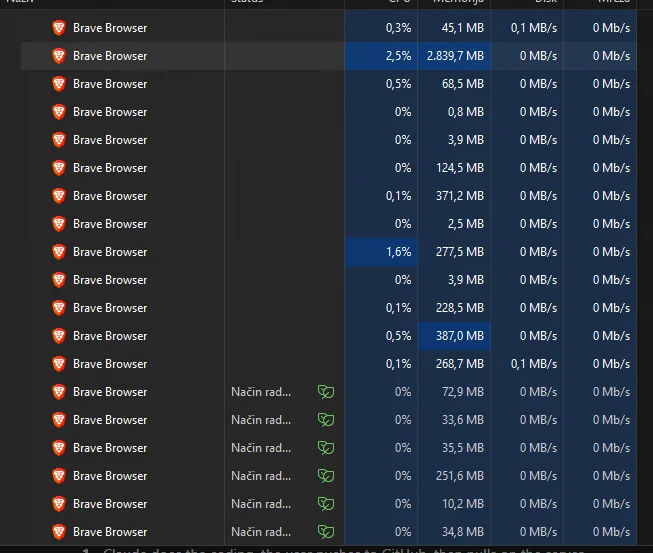Select the 10,2 MB memory cell
This screenshot has width=653, height=553.
click(x=454, y=503)
